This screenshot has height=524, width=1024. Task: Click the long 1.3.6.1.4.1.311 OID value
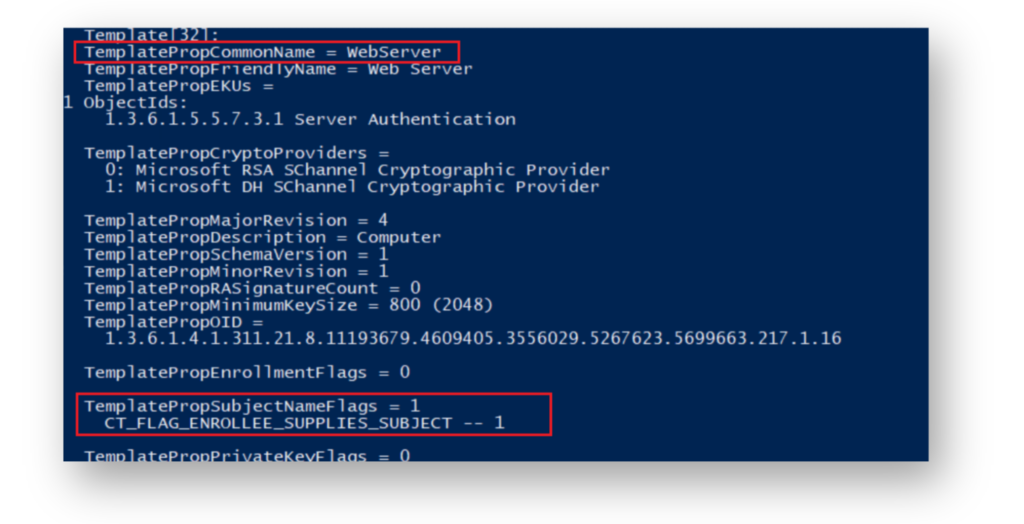473,339
